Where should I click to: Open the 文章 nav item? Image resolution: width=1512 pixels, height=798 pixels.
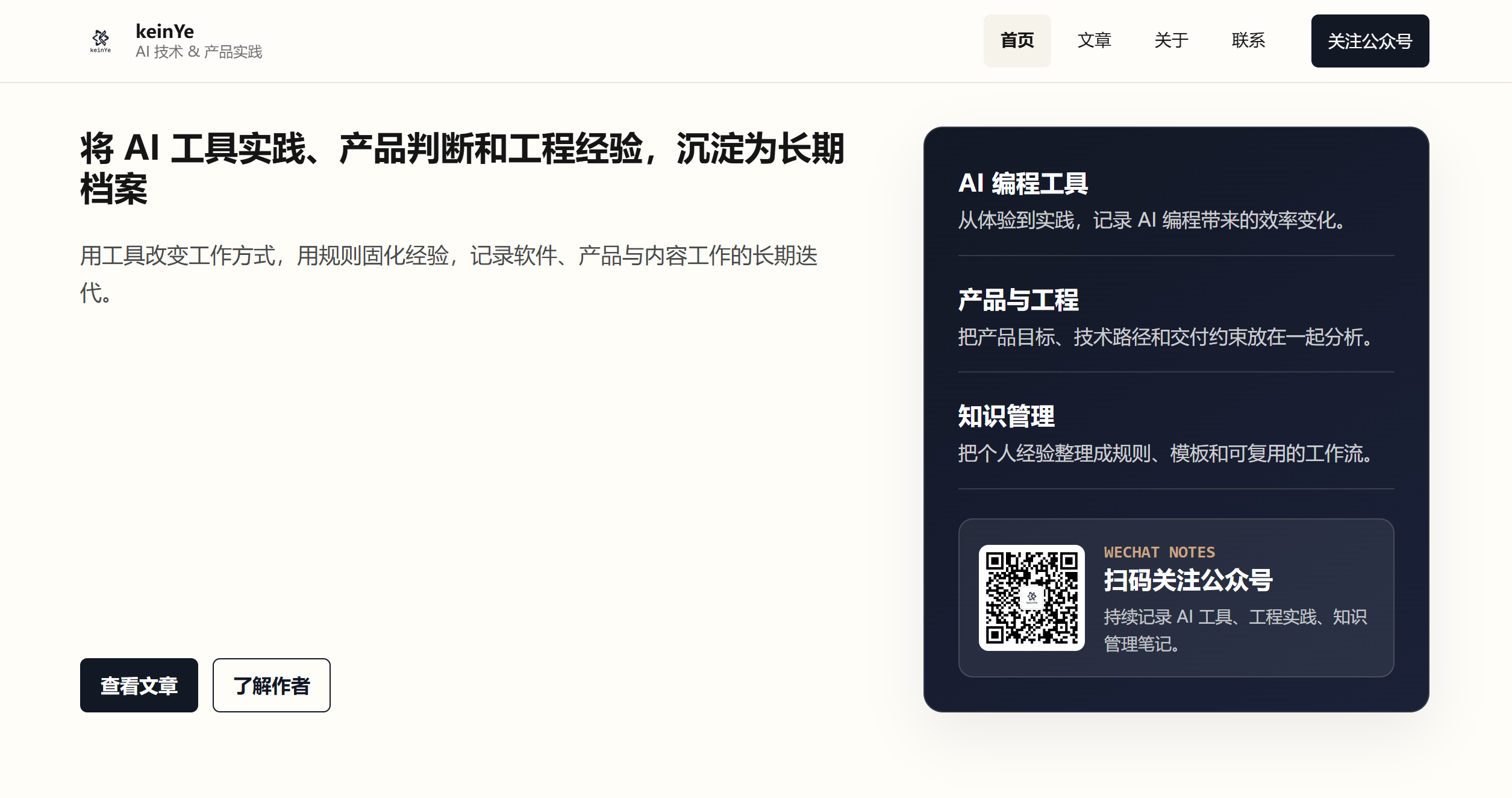[x=1094, y=41]
